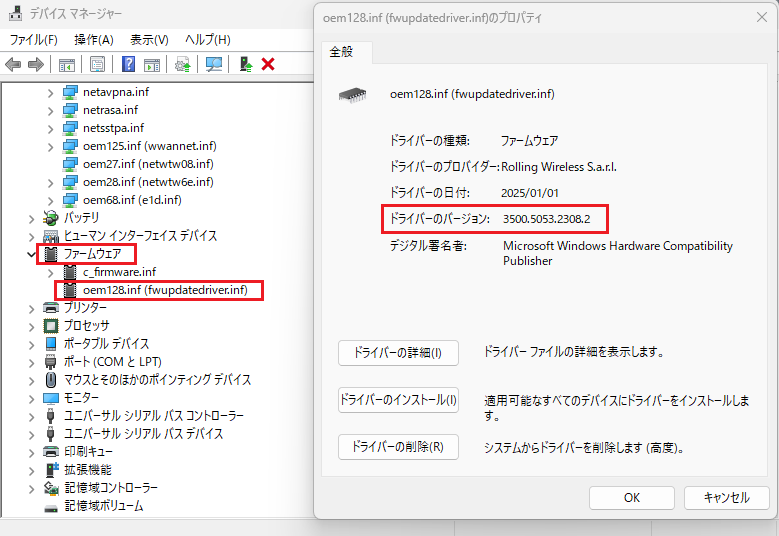Viewport: 779px width, 536px height.
Task: Click the driver date value 2025/01/01
Action: tap(530, 193)
